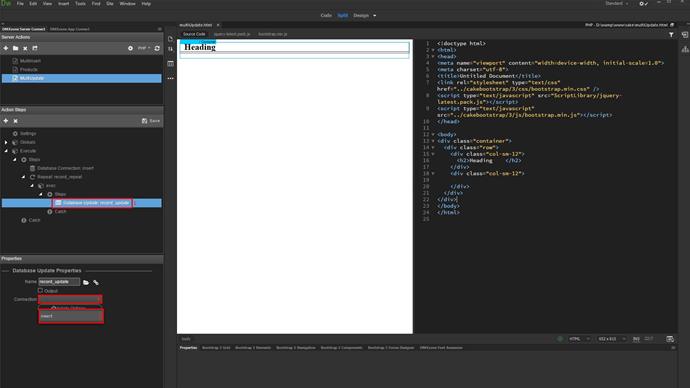Click the Heading text in Design view
The height and width of the screenshot is (388, 690).
(200, 47)
